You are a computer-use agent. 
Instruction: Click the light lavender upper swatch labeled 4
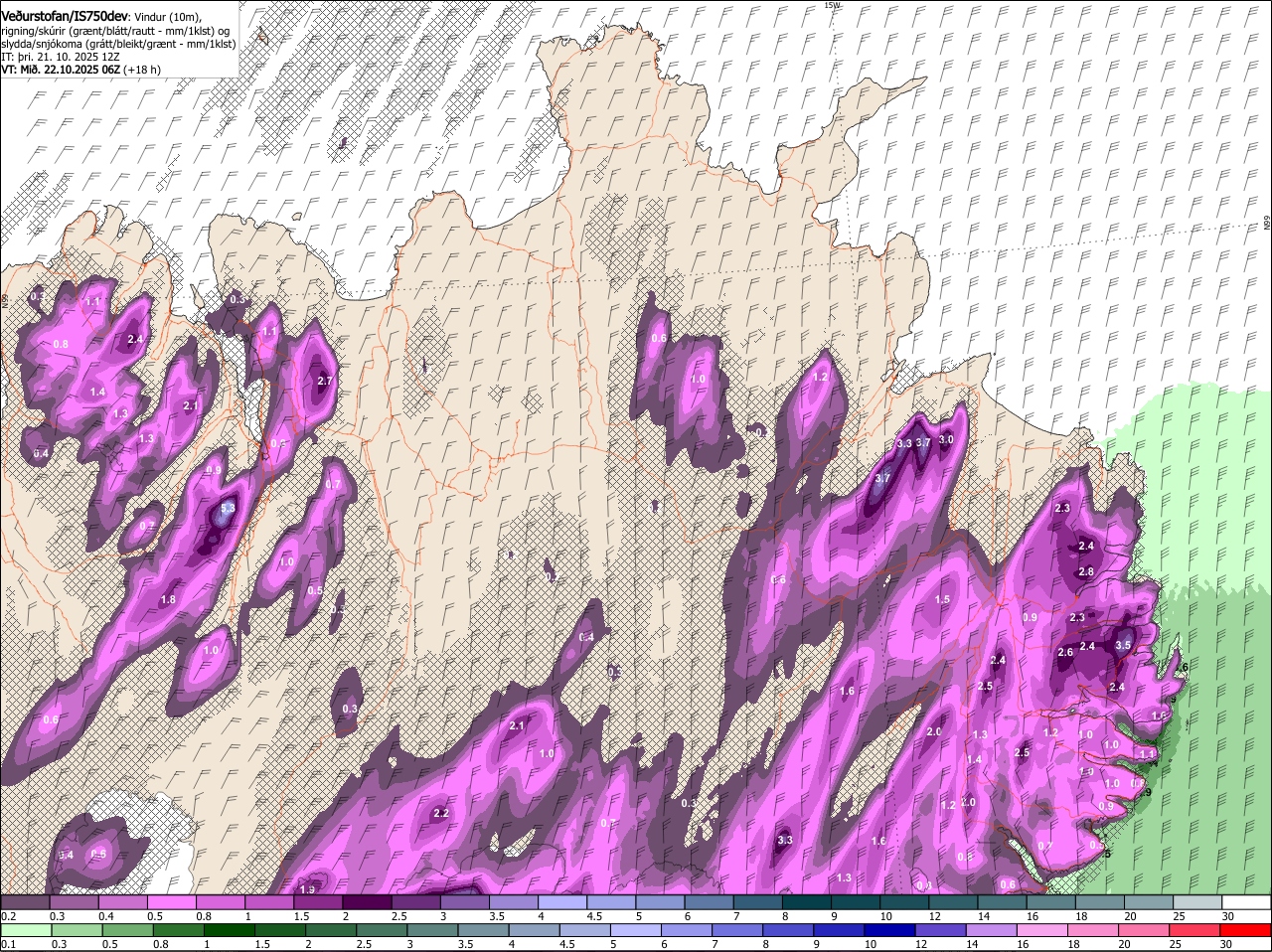click(x=562, y=902)
